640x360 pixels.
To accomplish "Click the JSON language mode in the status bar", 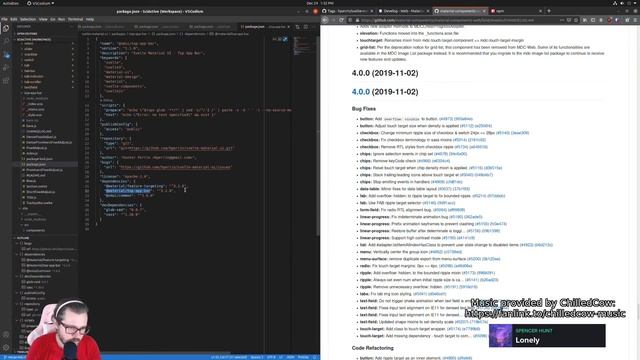I will click(290, 357).
